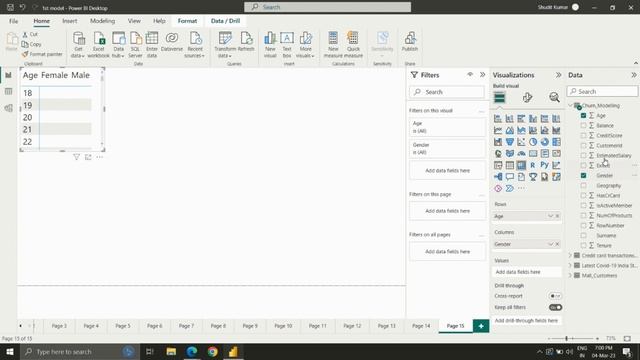The image size is (640, 360).
Task: Open the SQL Server data source
Action: point(135,45)
